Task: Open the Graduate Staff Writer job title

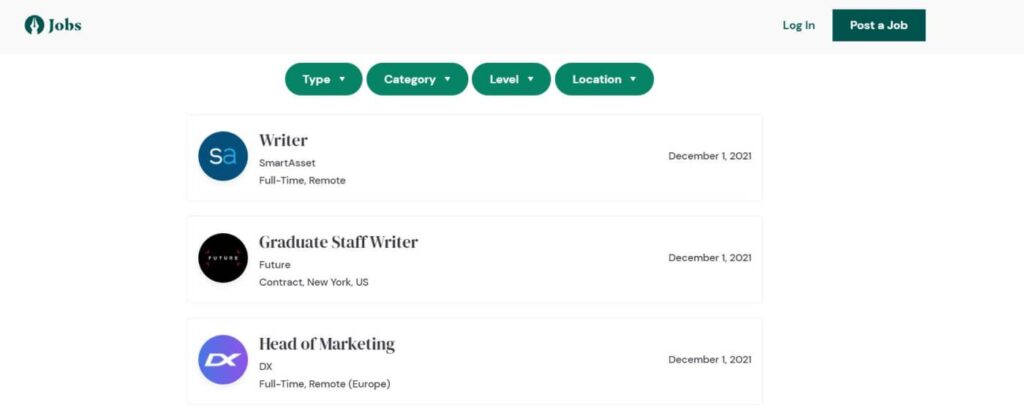Action: (x=338, y=242)
